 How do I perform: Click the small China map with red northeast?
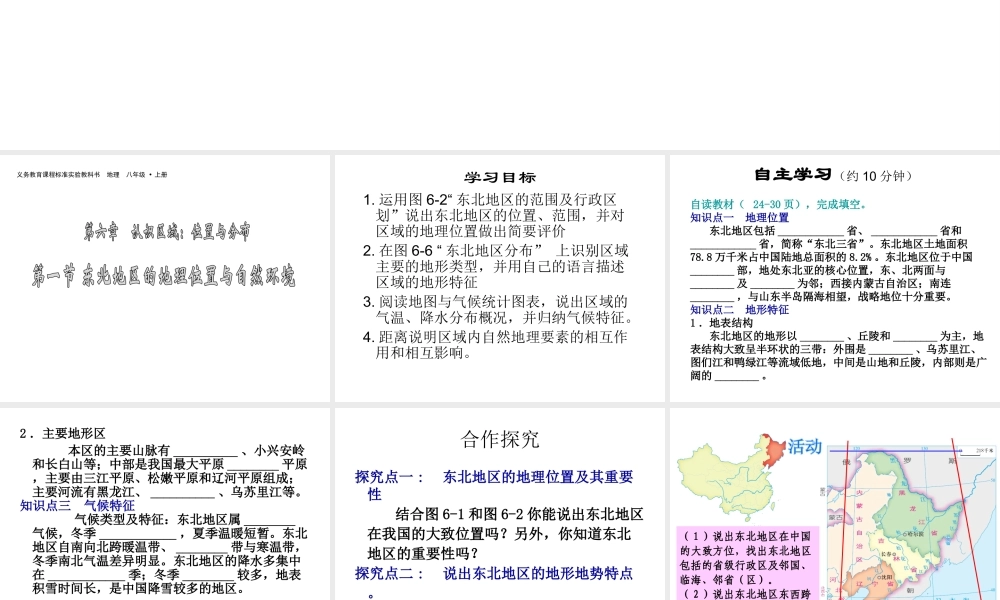pos(731,477)
